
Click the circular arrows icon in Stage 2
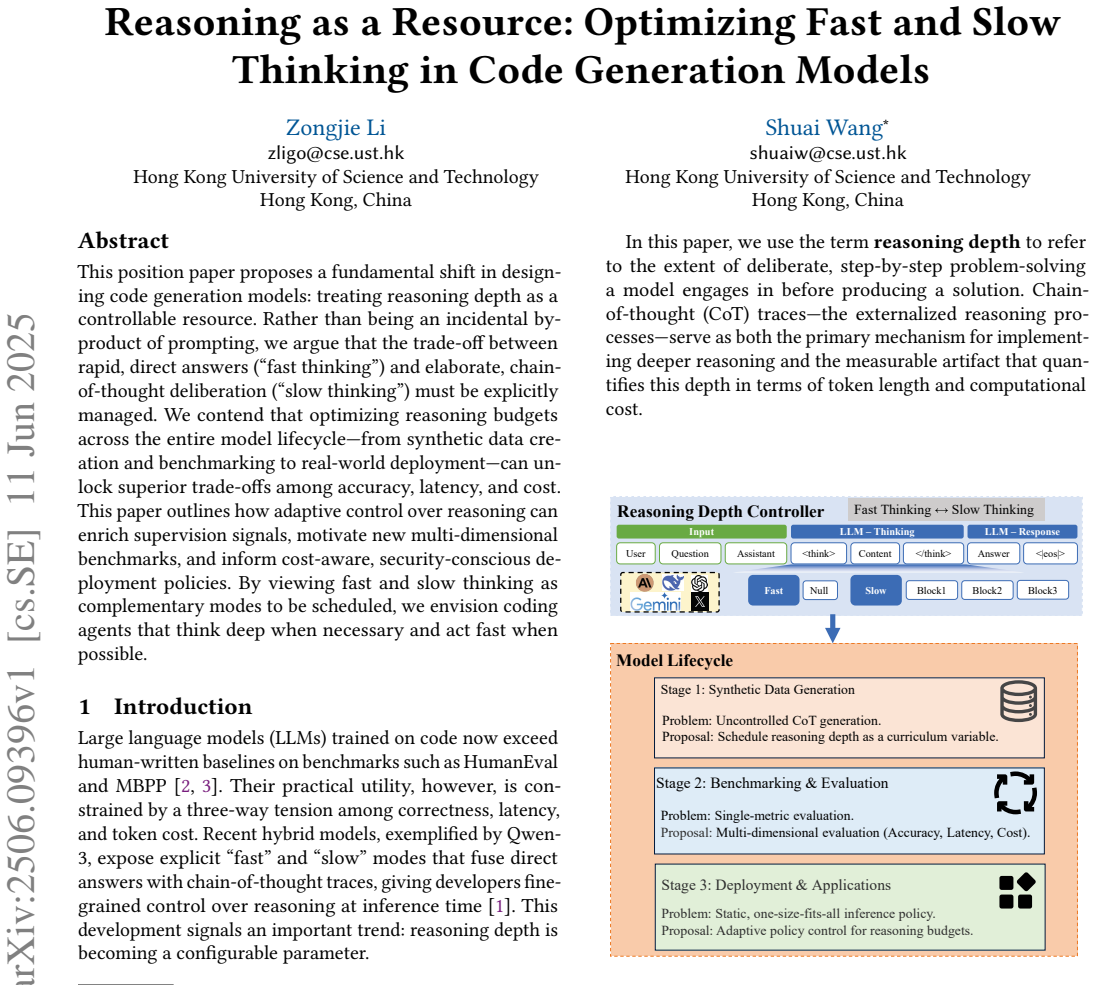click(1015, 793)
